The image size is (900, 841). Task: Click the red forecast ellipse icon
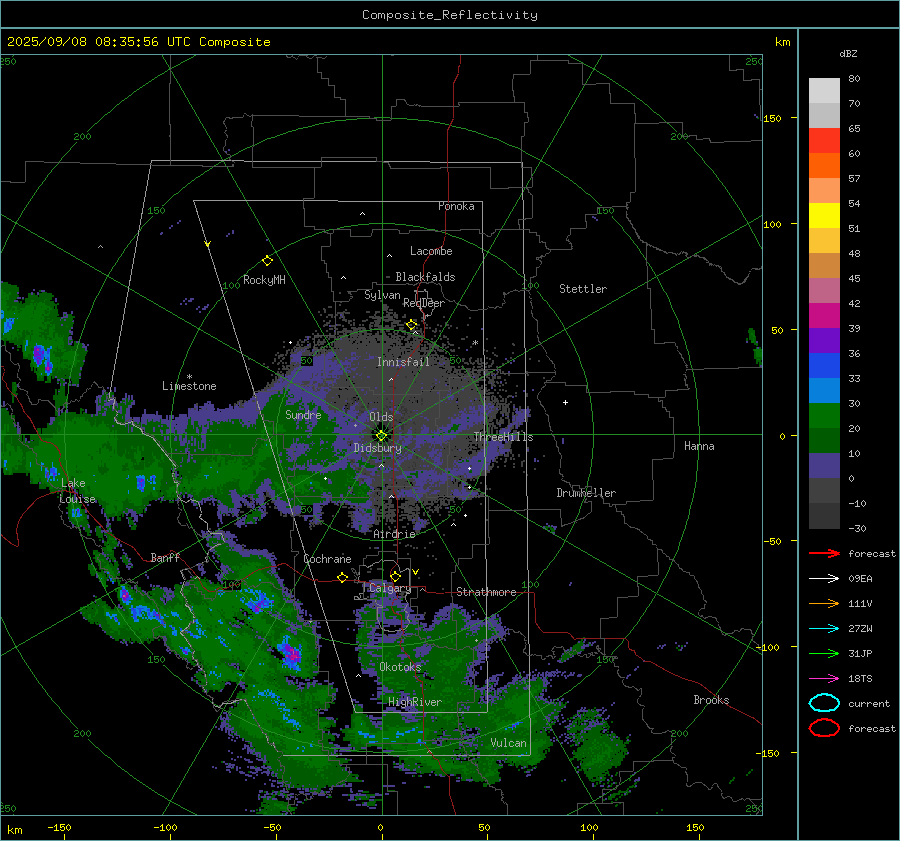click(x=824, y=728)
